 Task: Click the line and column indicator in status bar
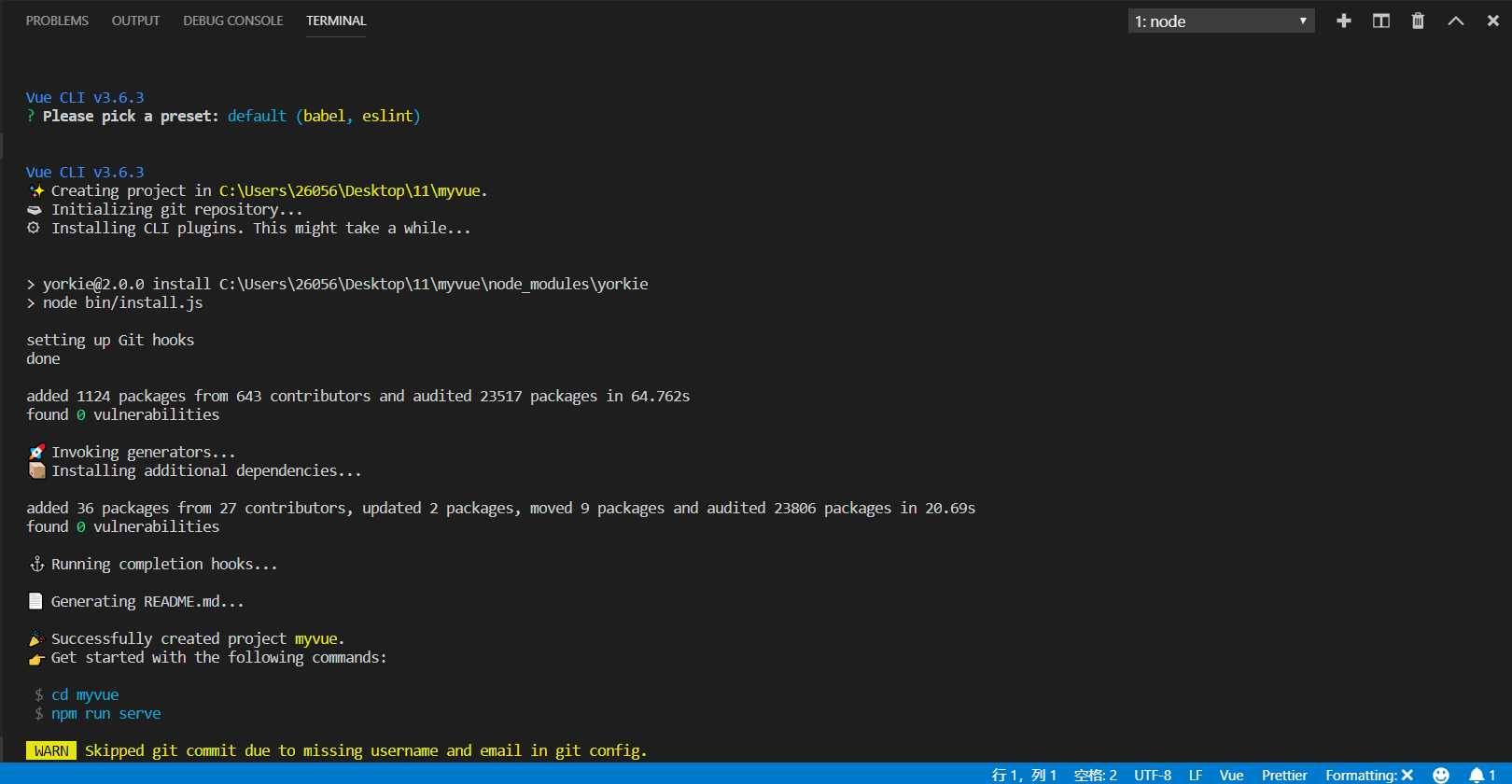1024,775
